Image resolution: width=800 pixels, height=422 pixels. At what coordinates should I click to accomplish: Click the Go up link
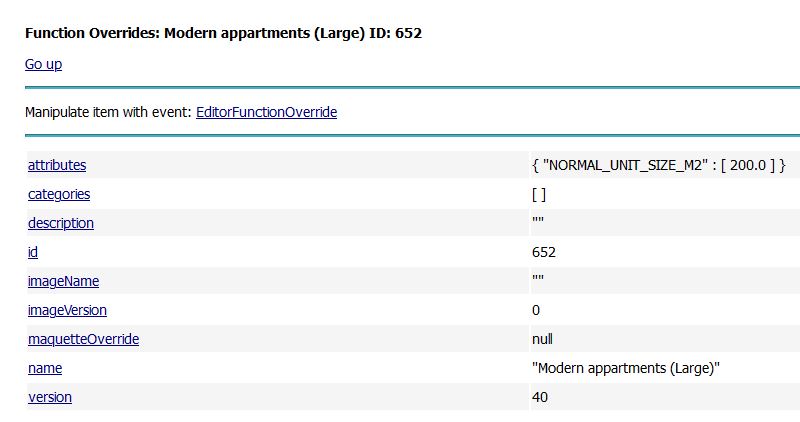point(43,64)
